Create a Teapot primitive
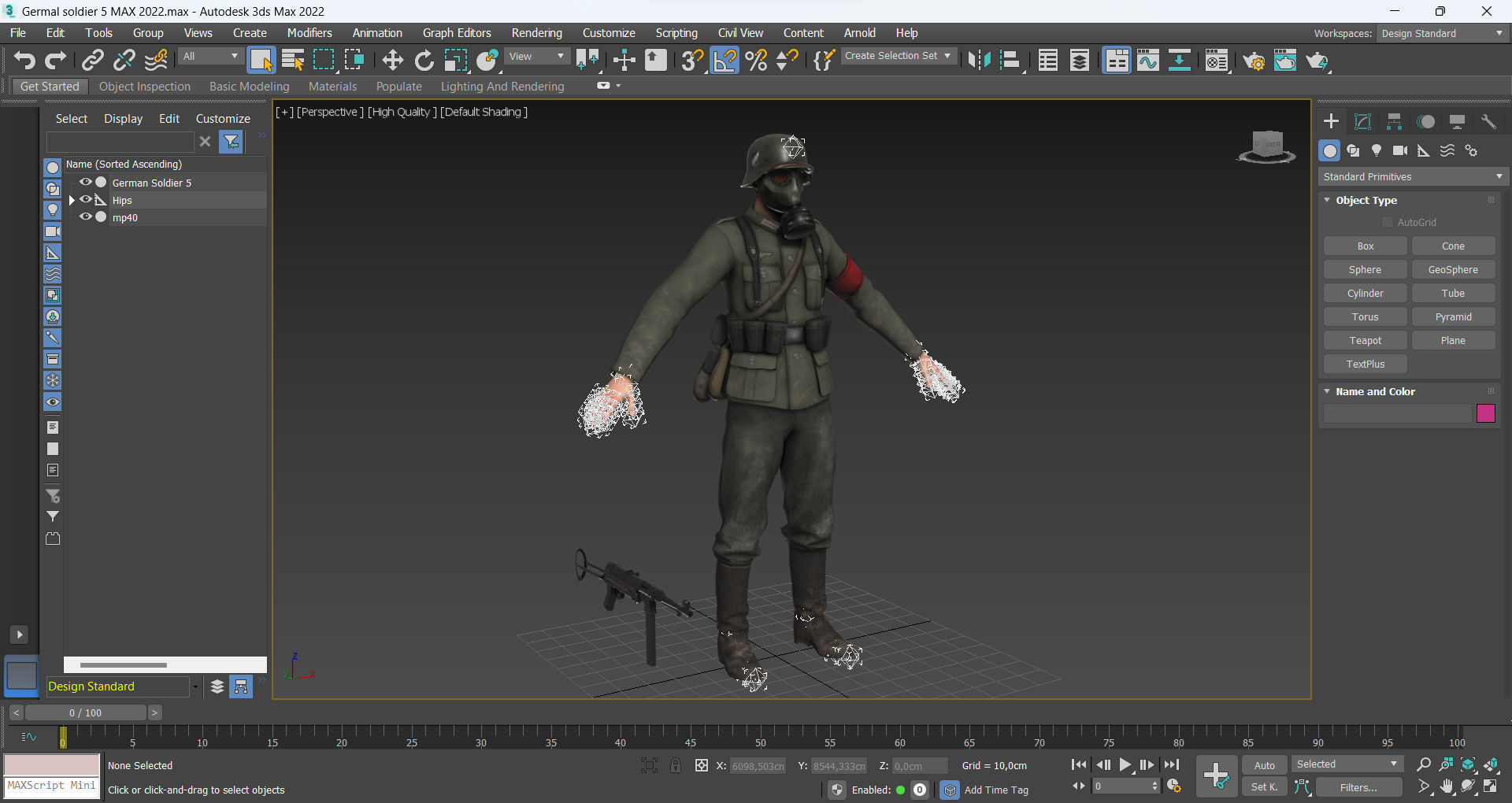Image resolution: width=1512 pixels, height=803 pixels. tap(1366, 341)
